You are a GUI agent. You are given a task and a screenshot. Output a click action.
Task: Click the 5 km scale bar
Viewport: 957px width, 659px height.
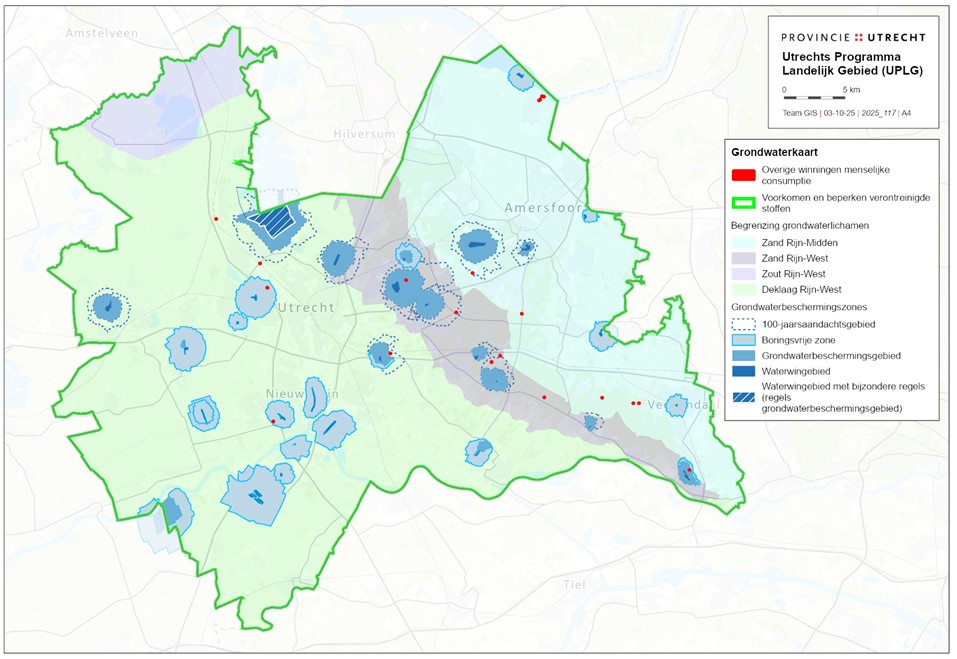click(814, 98)
